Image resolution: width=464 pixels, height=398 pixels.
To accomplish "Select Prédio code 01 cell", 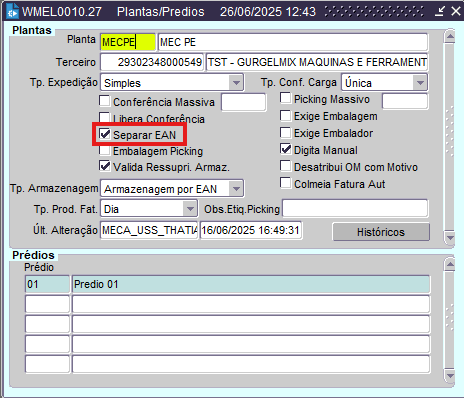I will [47, 284].
